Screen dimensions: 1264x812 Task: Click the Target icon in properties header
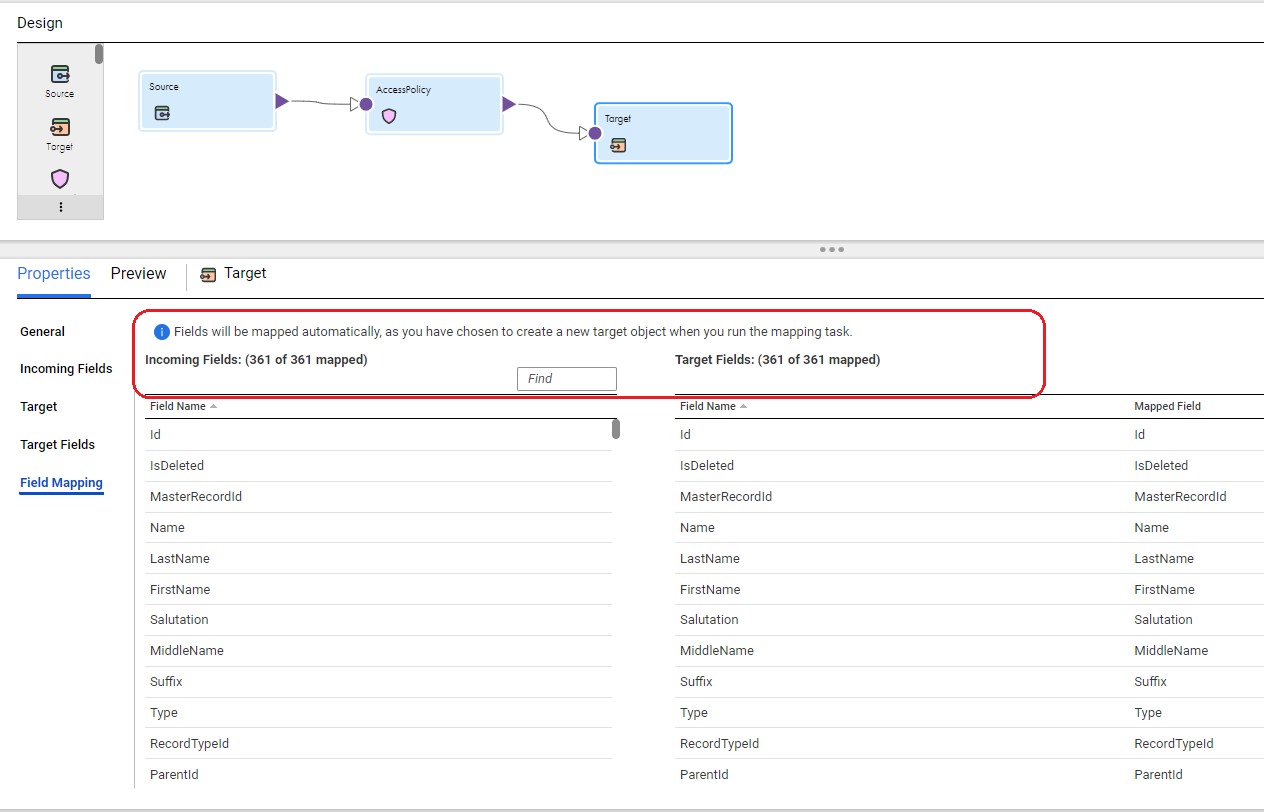(208, 274)
